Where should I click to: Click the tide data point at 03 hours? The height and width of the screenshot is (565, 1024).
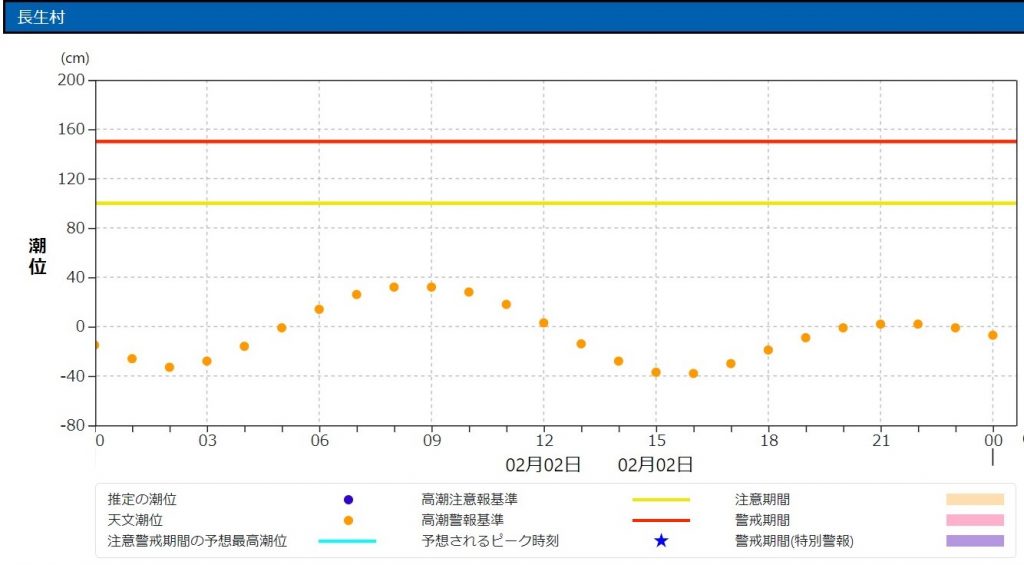[x=207, y=361]
